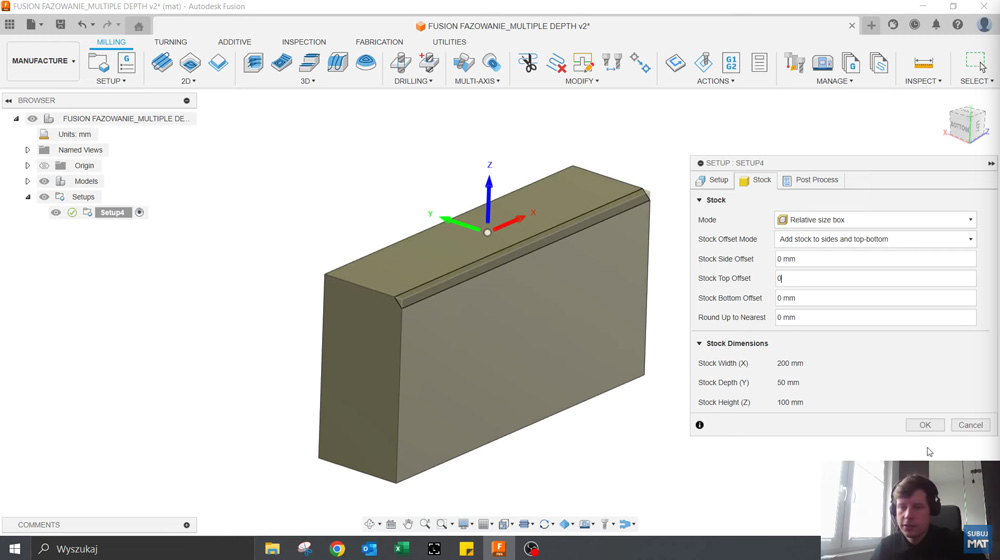Click the New Setup icon in toolbar

click(x=99, y=63)
